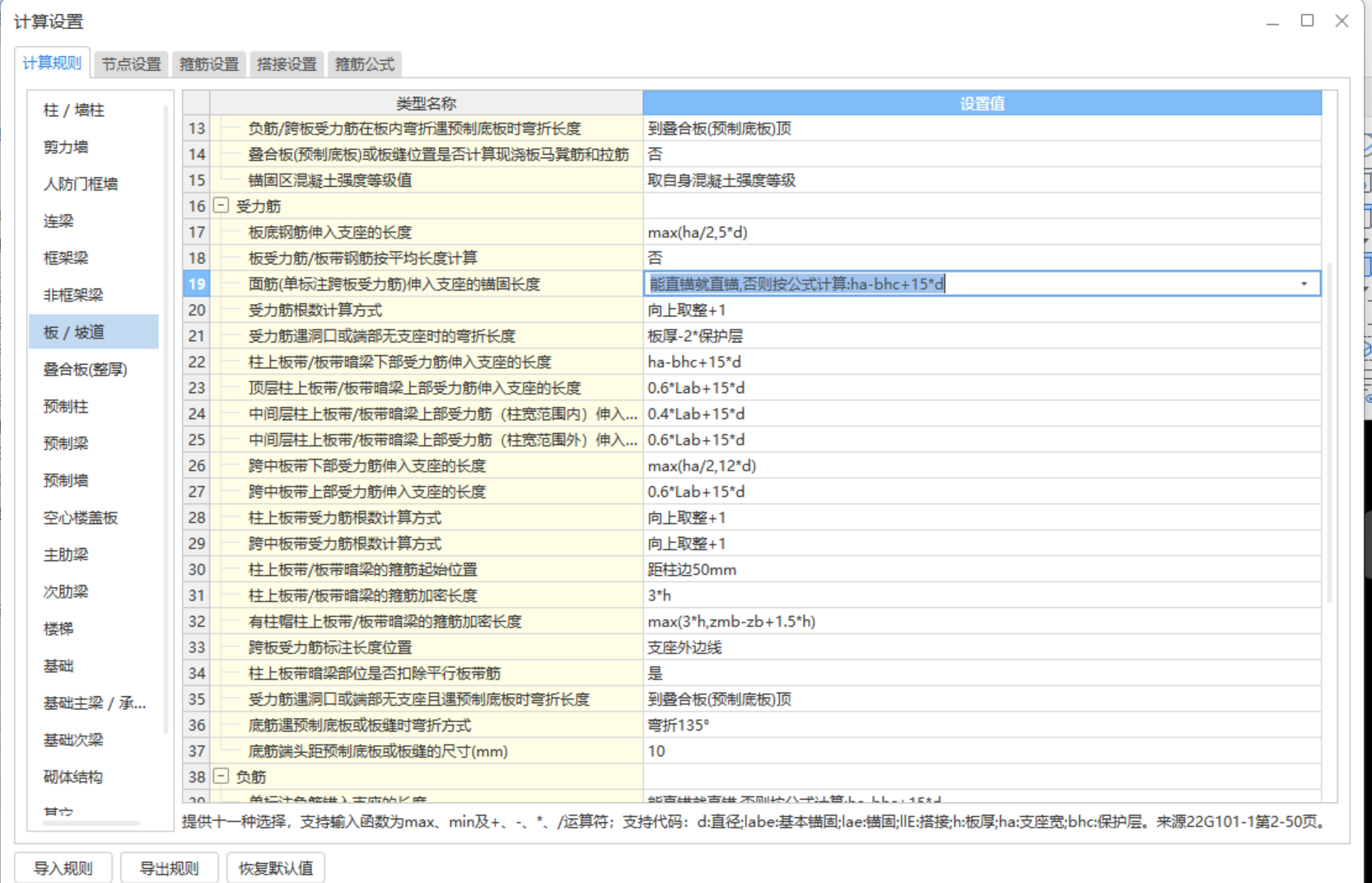Image resolution: width=1372 pixels, height=883 pixels.
Task: Select row 17 板底钢筋伸入支座的长度
Action: coord(426,232)
